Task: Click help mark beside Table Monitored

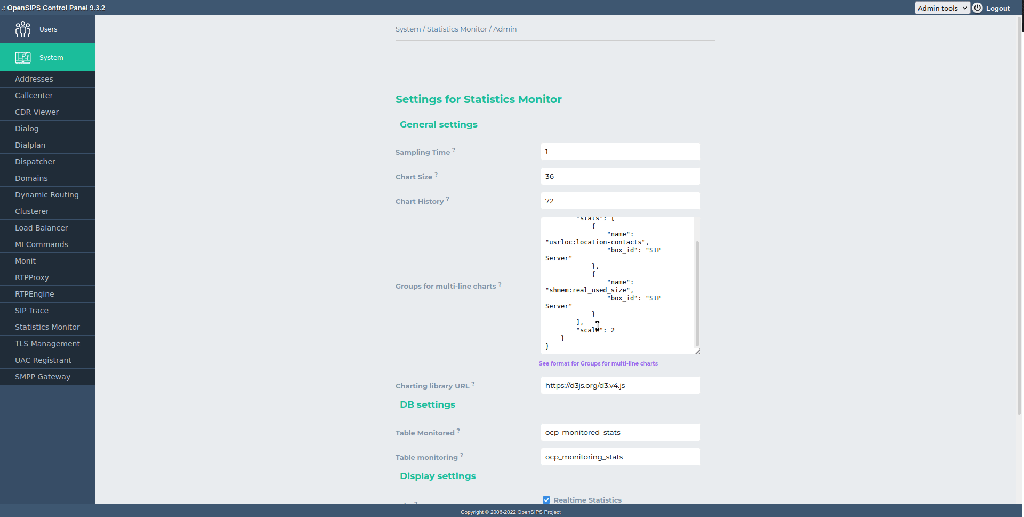Action: coord(458,431)
